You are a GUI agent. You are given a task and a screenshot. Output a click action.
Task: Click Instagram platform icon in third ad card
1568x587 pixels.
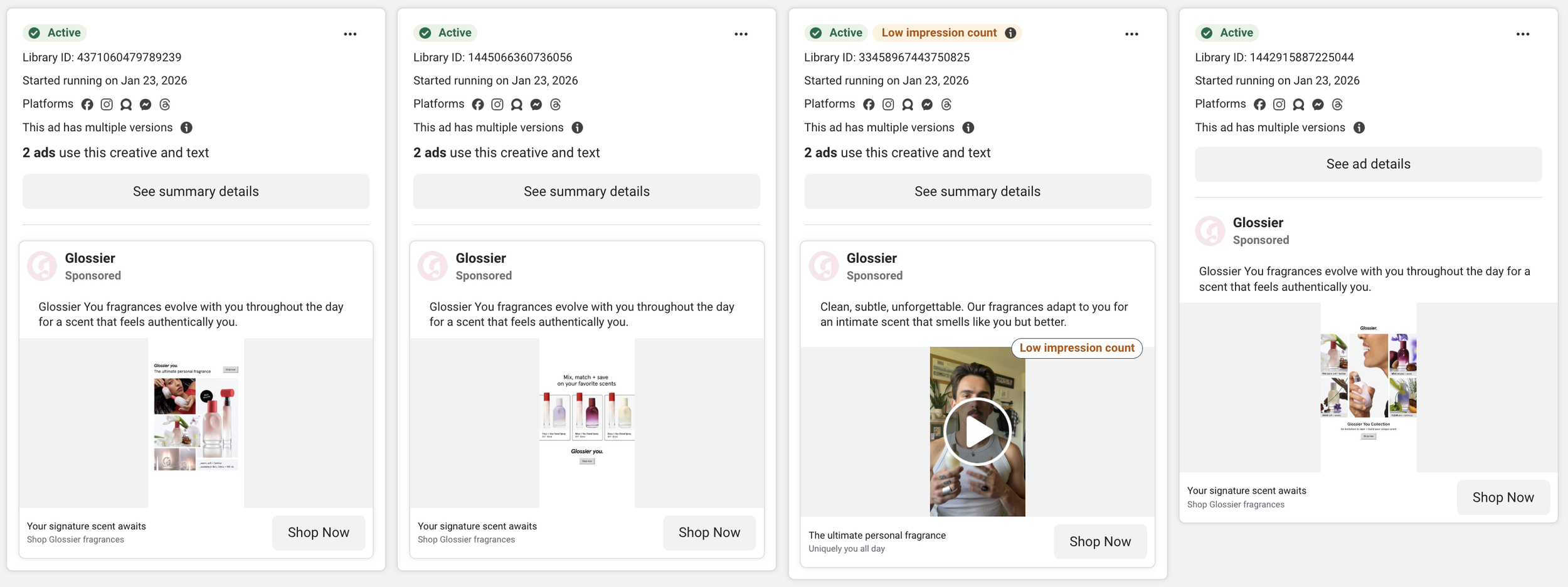tap(888, 104)
